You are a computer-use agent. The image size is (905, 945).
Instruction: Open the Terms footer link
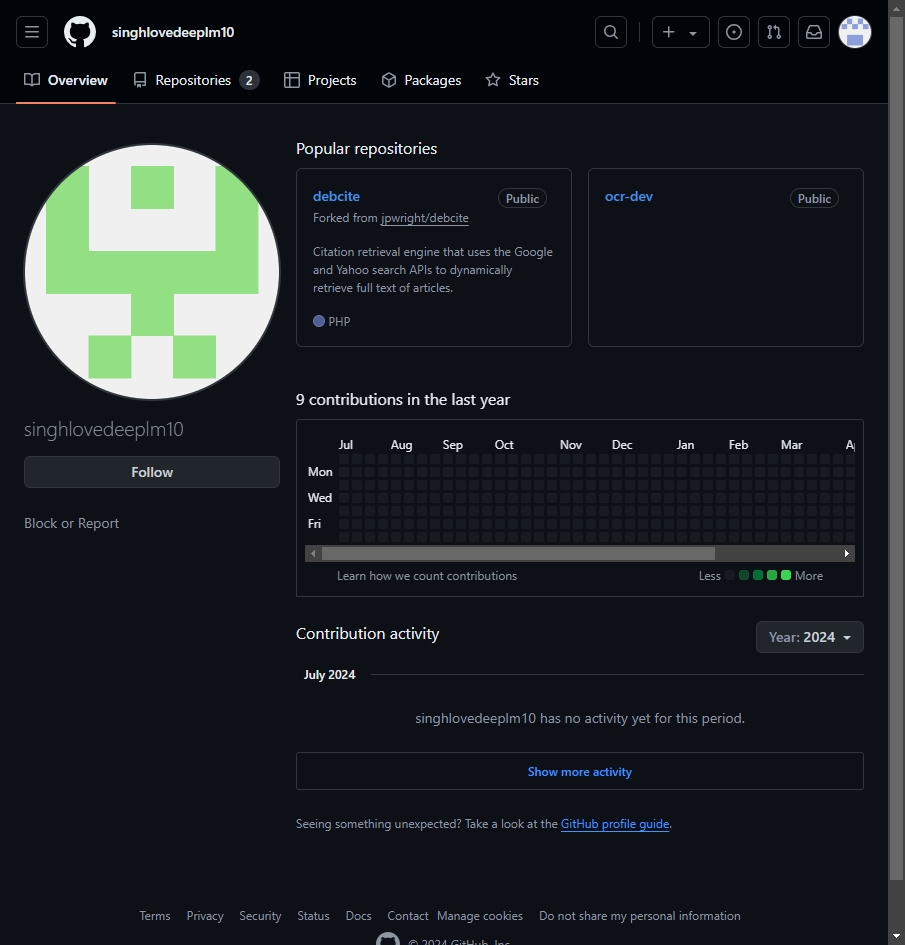[x=155, y=916]
